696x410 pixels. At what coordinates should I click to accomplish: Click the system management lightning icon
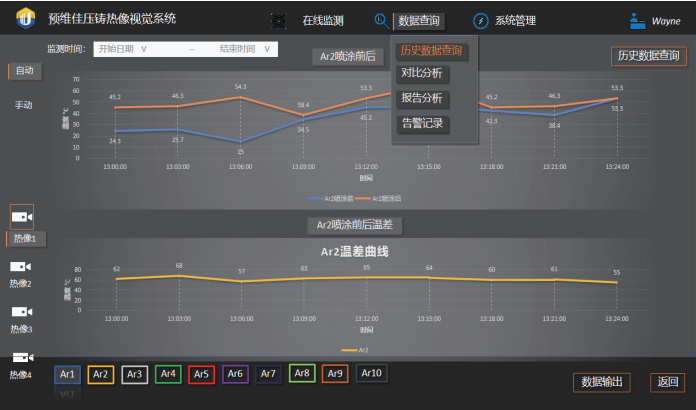click(481, 21)
